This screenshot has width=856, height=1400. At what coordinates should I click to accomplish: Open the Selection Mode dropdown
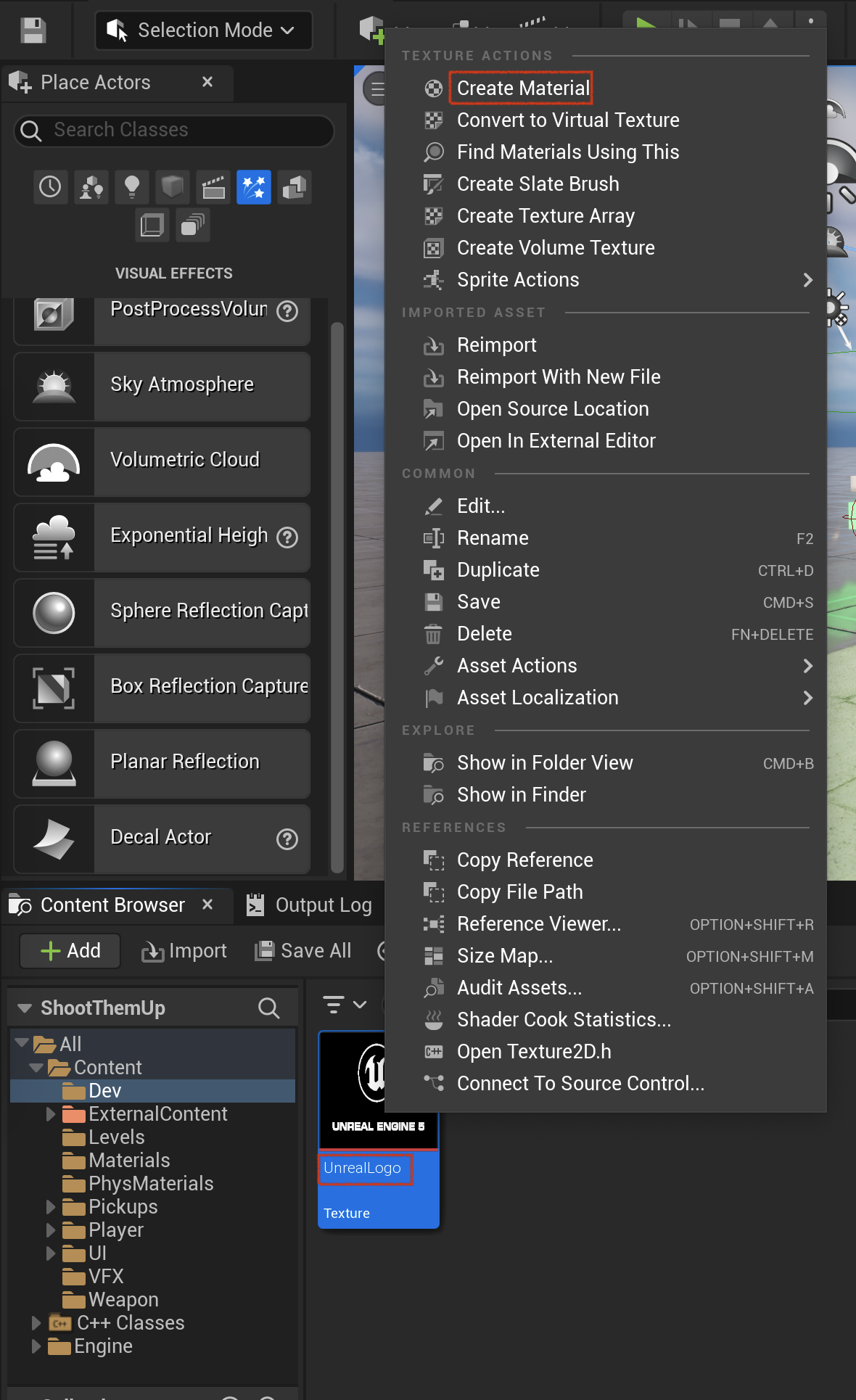click(x=204, y=30)
